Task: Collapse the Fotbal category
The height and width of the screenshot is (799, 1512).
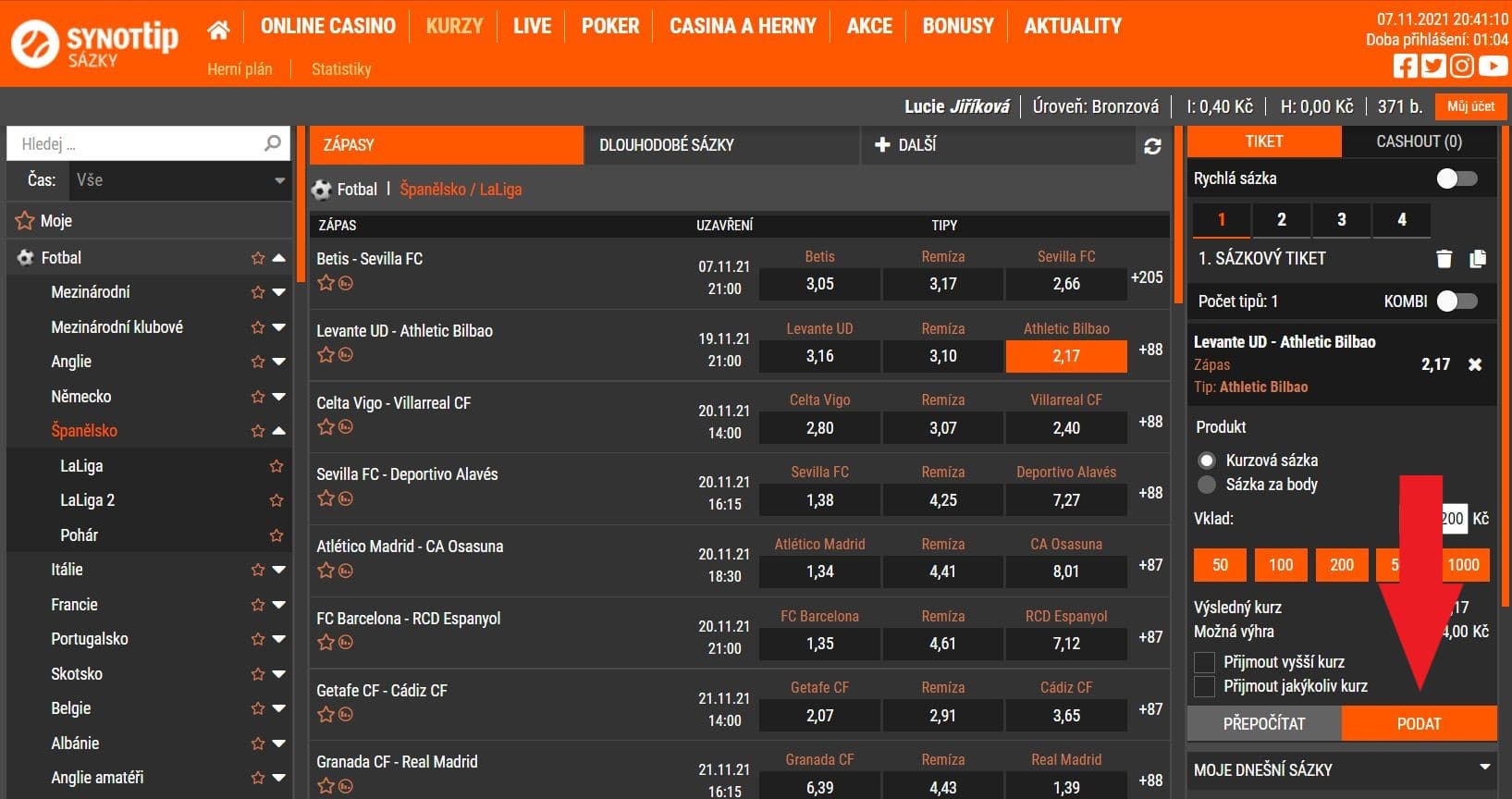Action: (278, 258)
